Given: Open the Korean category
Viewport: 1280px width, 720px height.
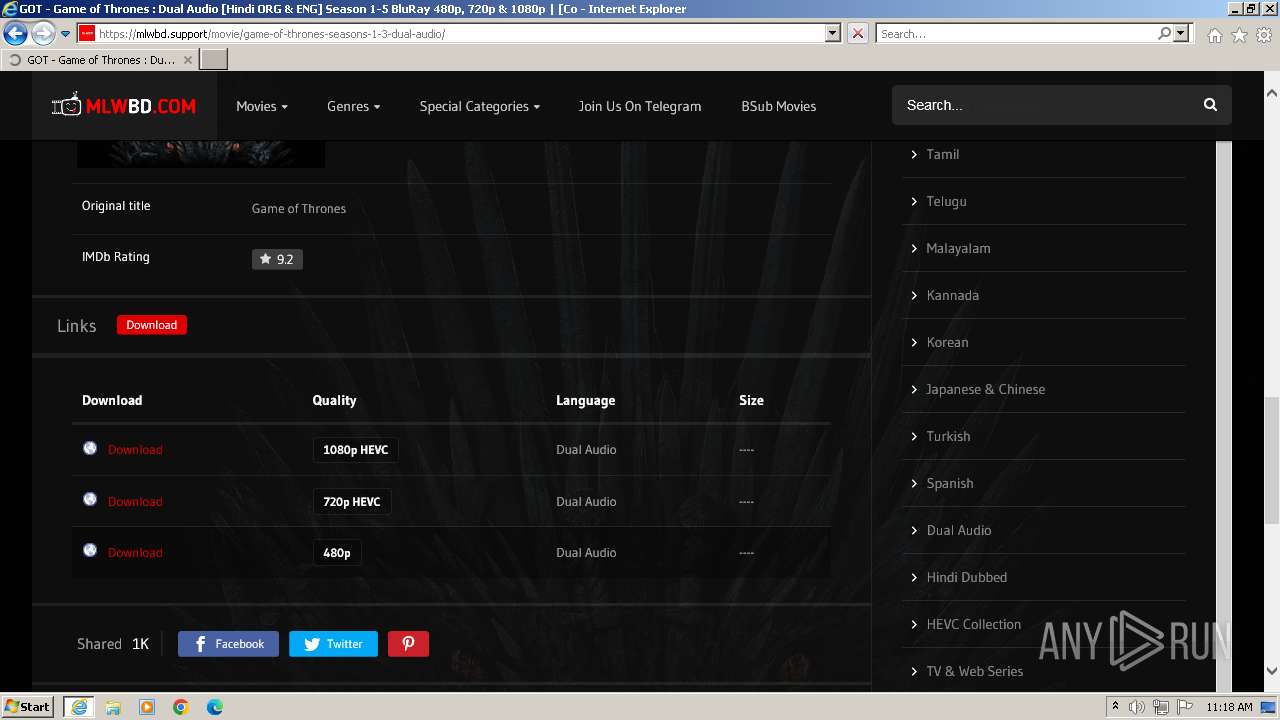Looking at the screenshot, I should coord(947,342).
